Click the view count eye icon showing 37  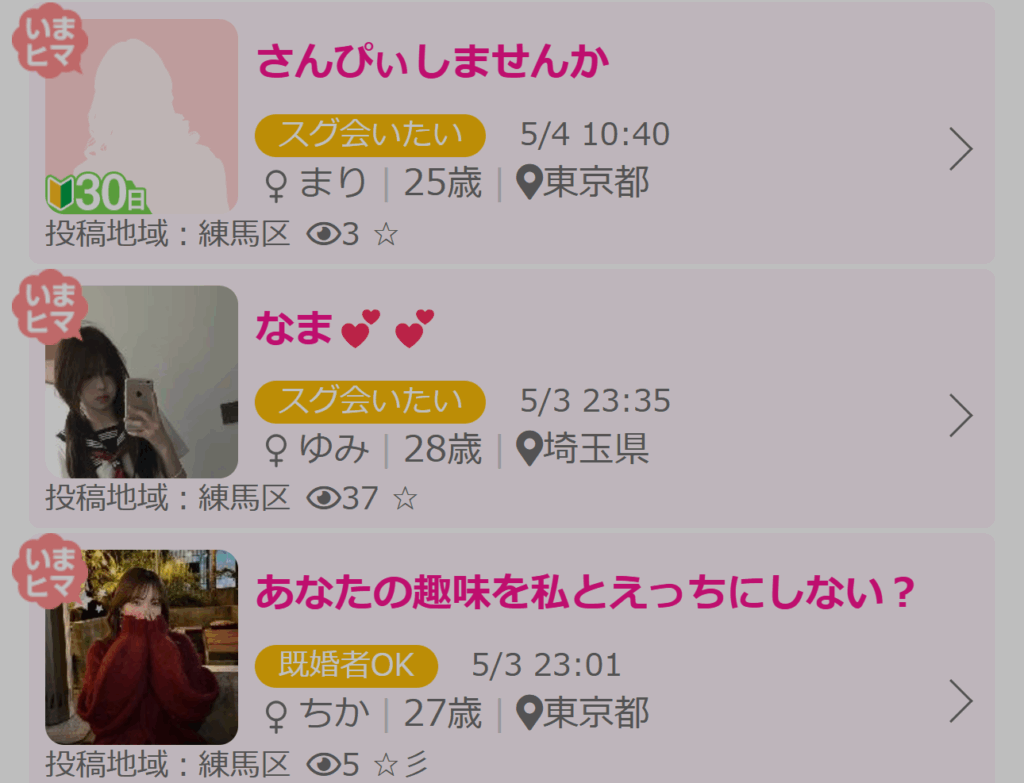point(323,498)
